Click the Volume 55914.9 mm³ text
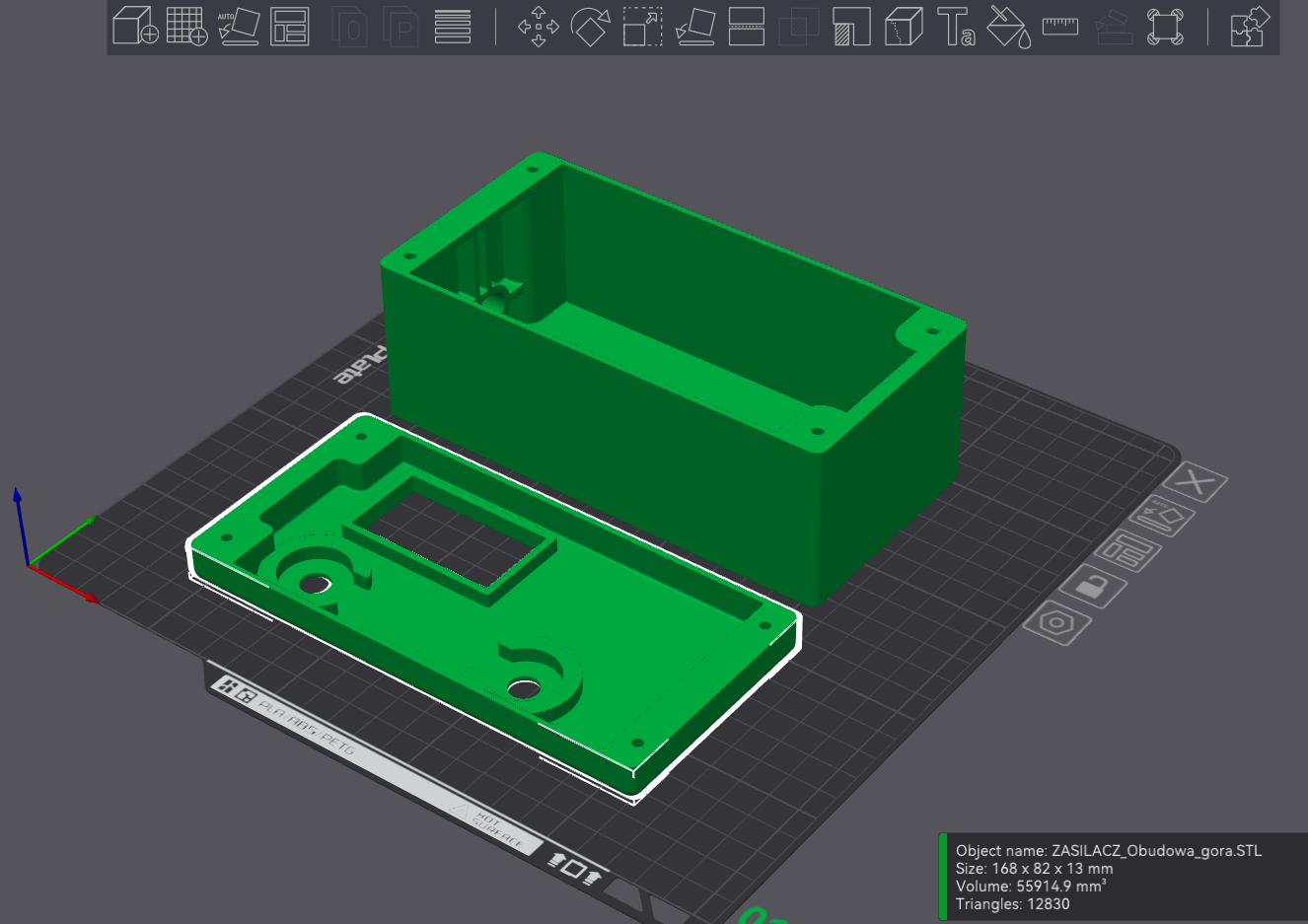This screenshot has height=924, width=1308. click(x=1030, y=887)
